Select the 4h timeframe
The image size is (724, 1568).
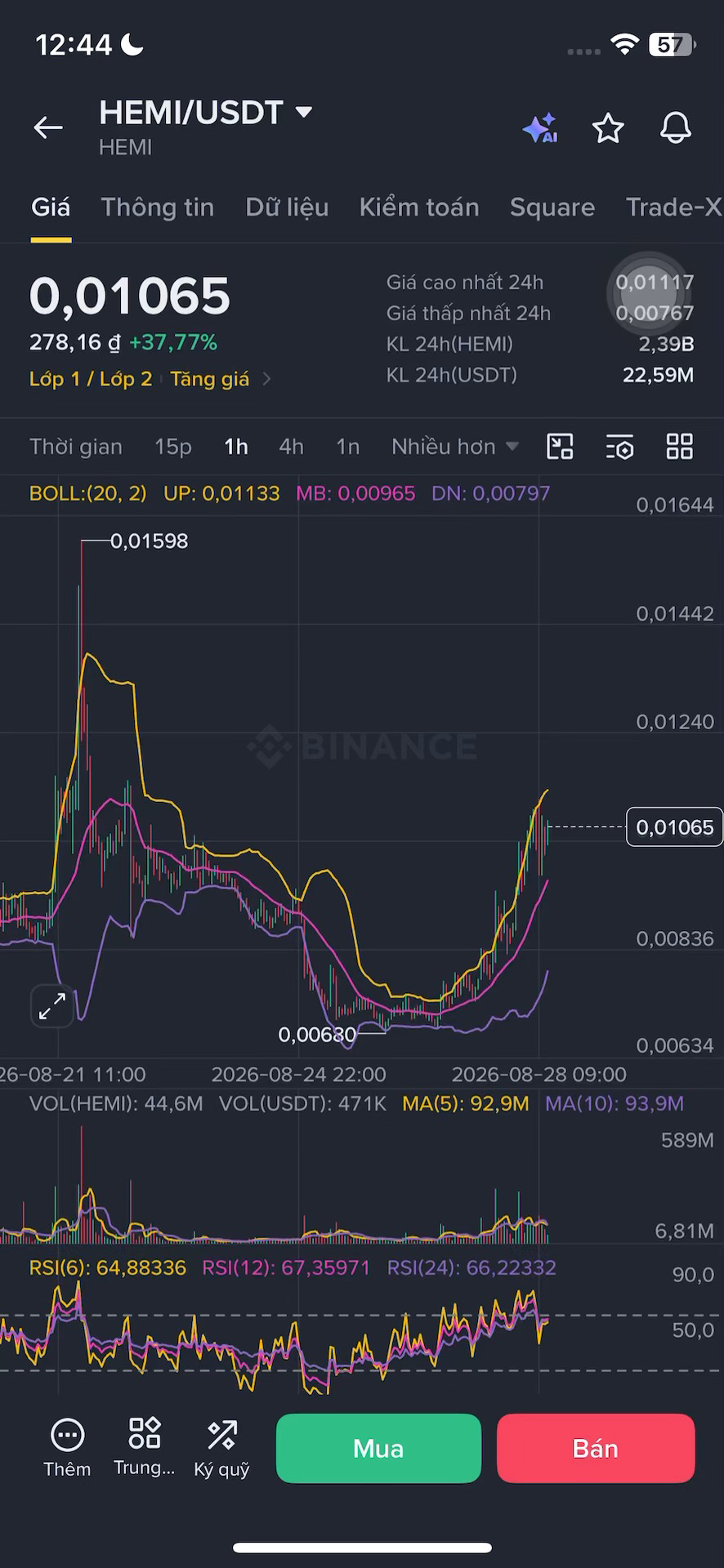pyautogui.click(x=291, y=447)
